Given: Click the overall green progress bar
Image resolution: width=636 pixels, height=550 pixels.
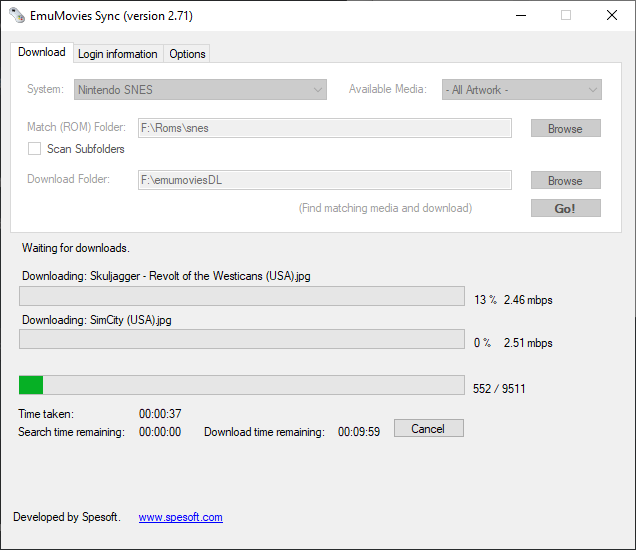Looking at the screenshot, I should coord(241,386).
